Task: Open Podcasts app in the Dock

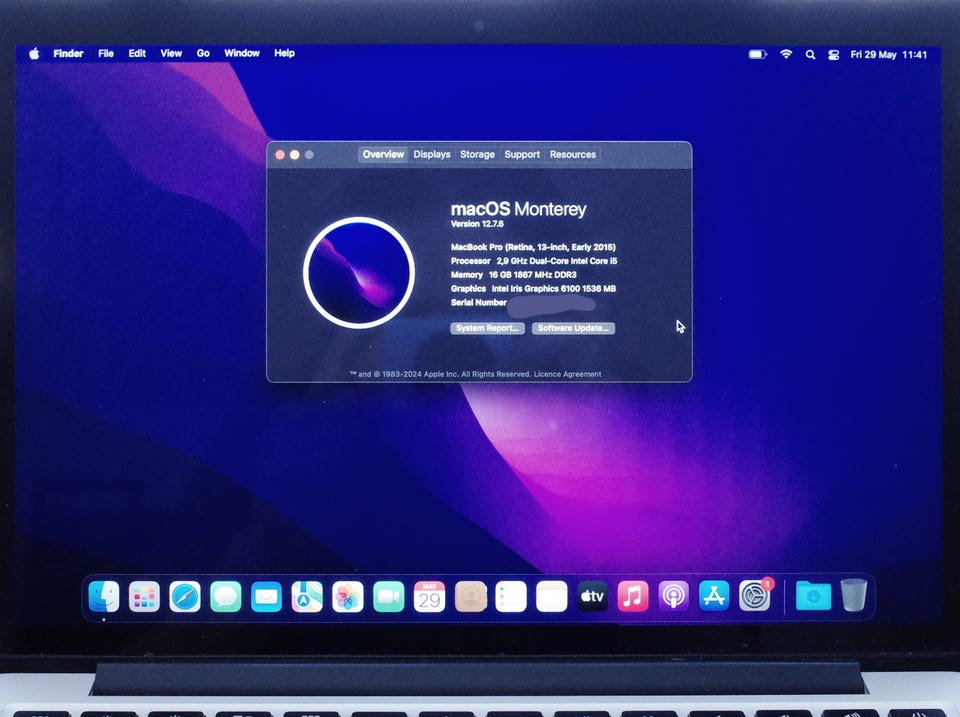Action: (x=673, y=596)
